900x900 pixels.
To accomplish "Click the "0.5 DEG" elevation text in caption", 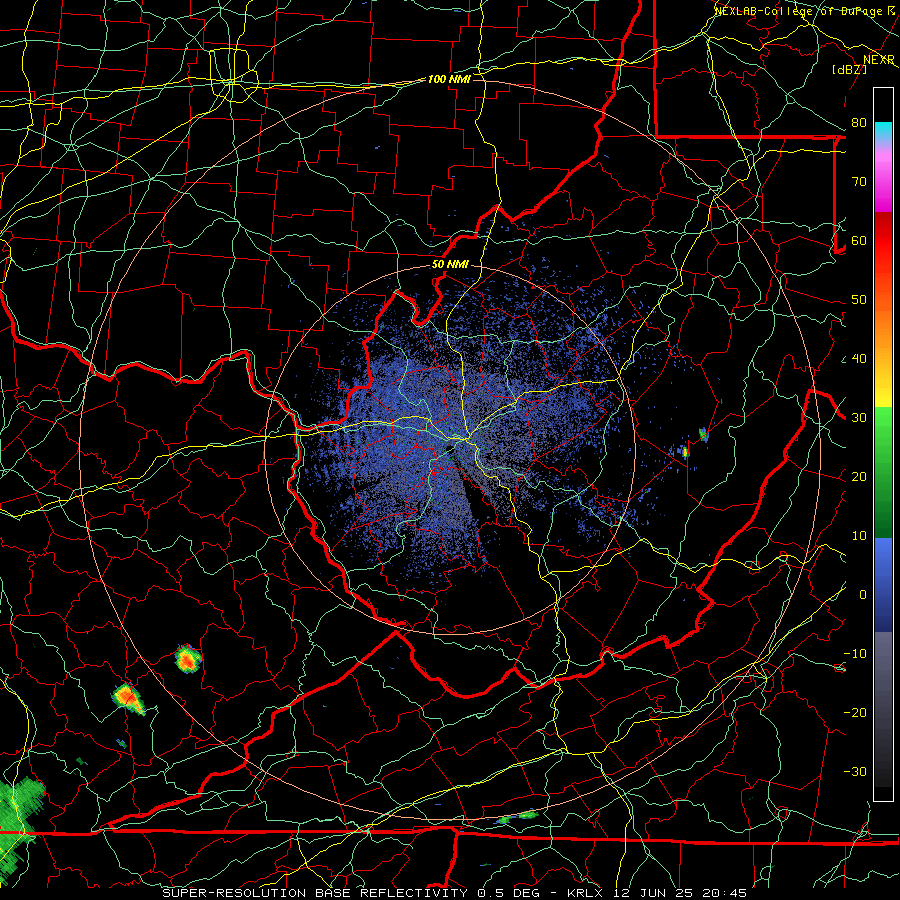I will (509, 893).
